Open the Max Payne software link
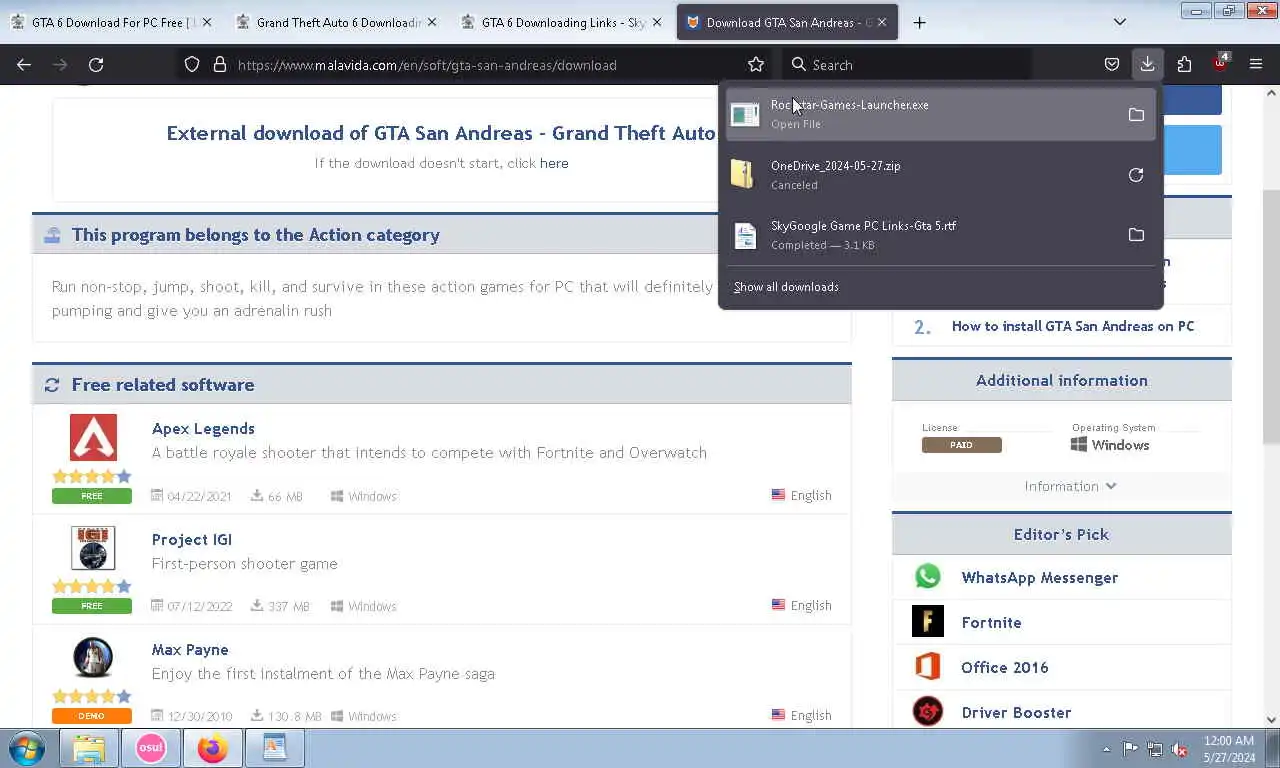This screenshot has width=1280, height=768. click(190, 649)
